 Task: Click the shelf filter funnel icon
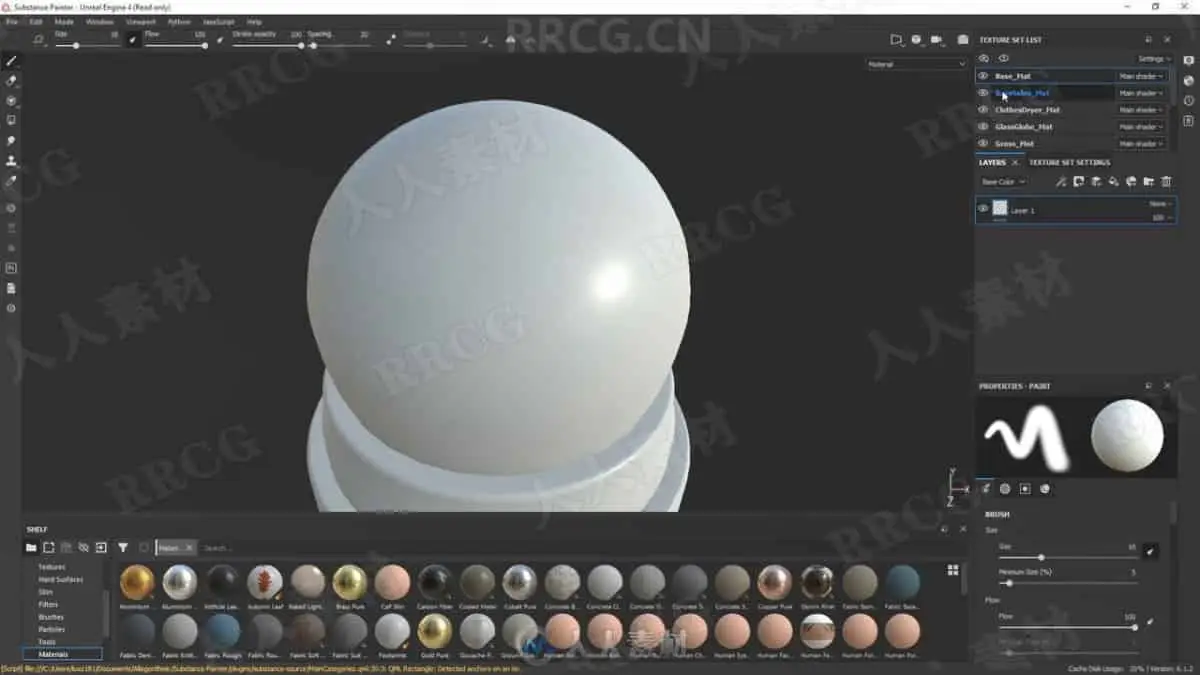pos(123,548)
